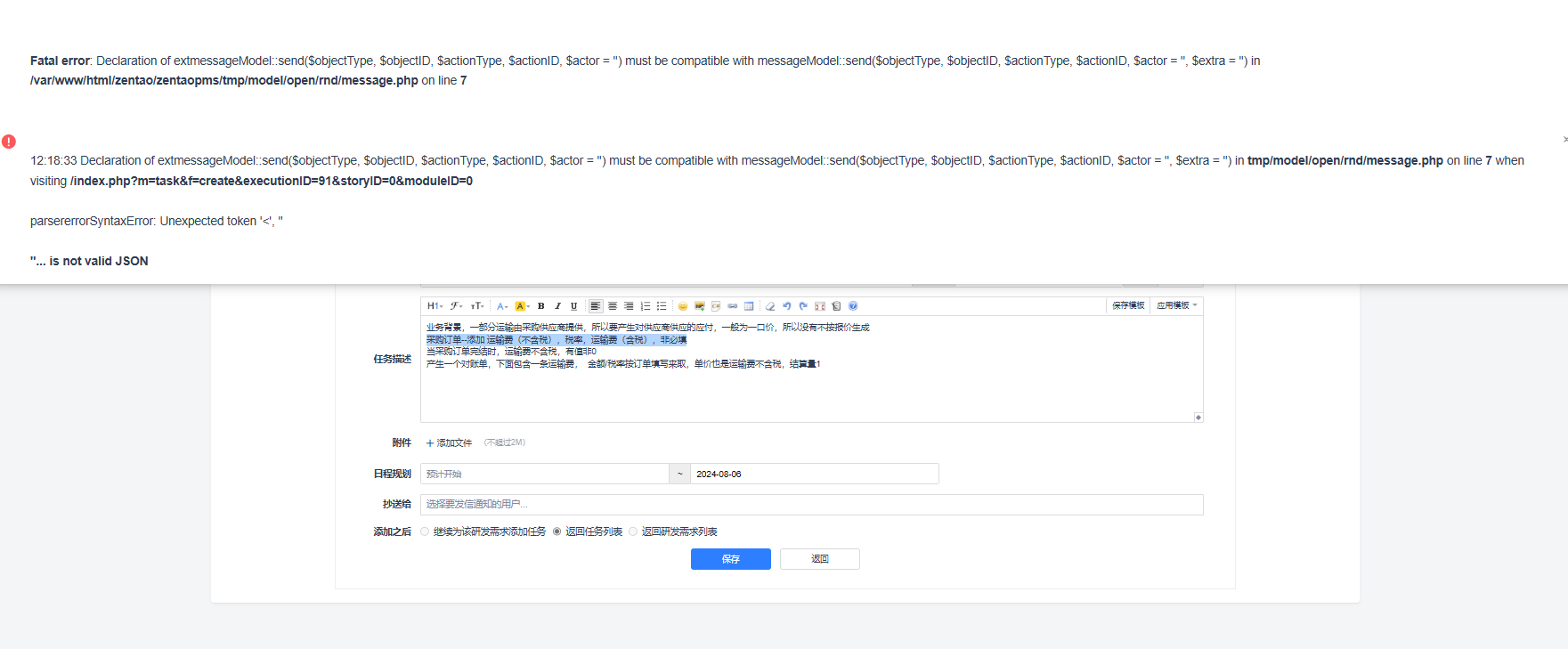
Task: Click the highlighted line starting 采购订单--添加 运输费
Action: pyautogui.click(x=557, y=340)
